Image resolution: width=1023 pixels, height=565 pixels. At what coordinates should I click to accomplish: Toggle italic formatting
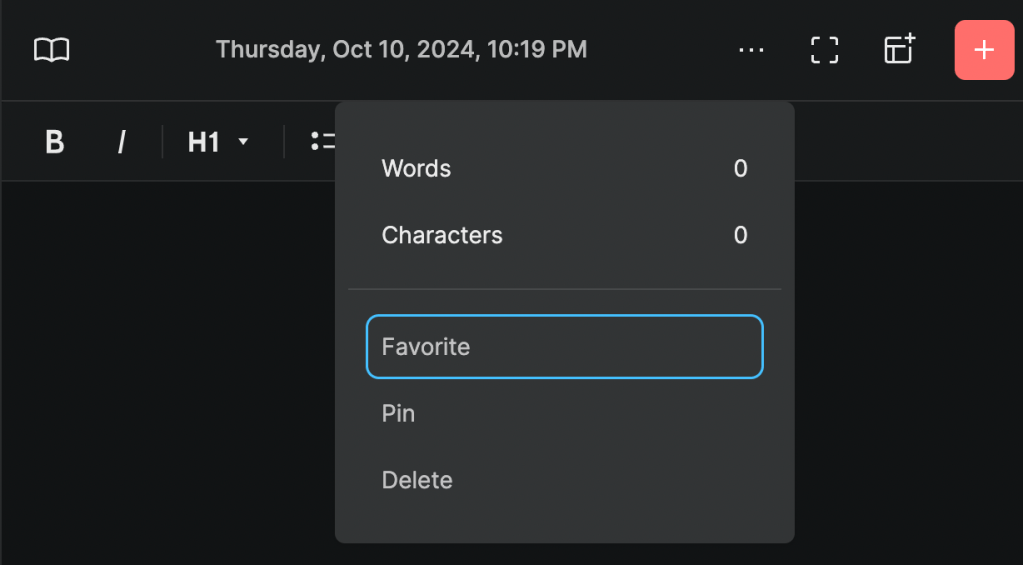click(x=121, y=142)
